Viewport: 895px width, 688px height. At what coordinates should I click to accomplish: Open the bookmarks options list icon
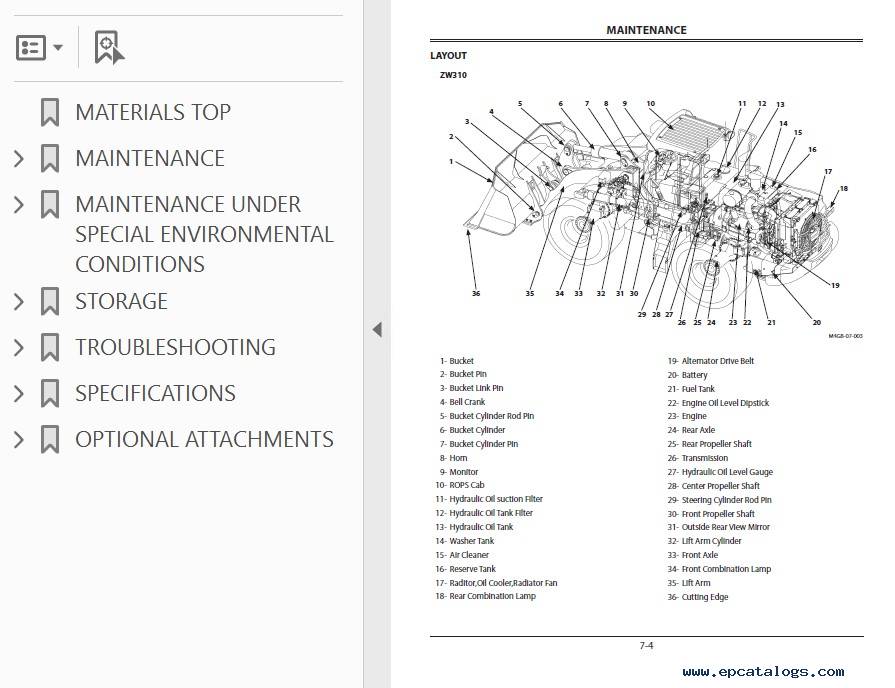point(30,47)
